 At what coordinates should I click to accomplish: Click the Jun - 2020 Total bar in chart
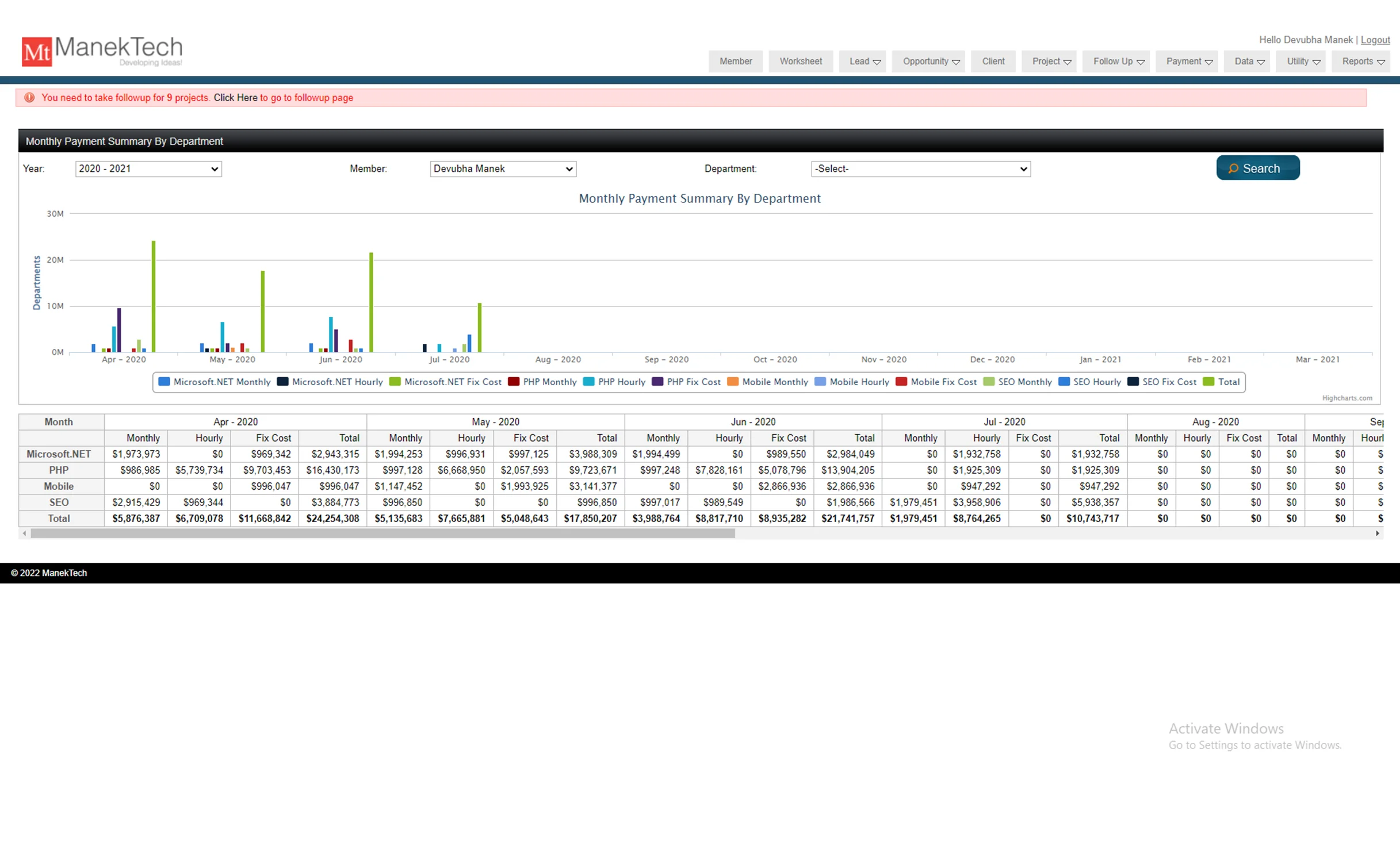pos(371,302)
